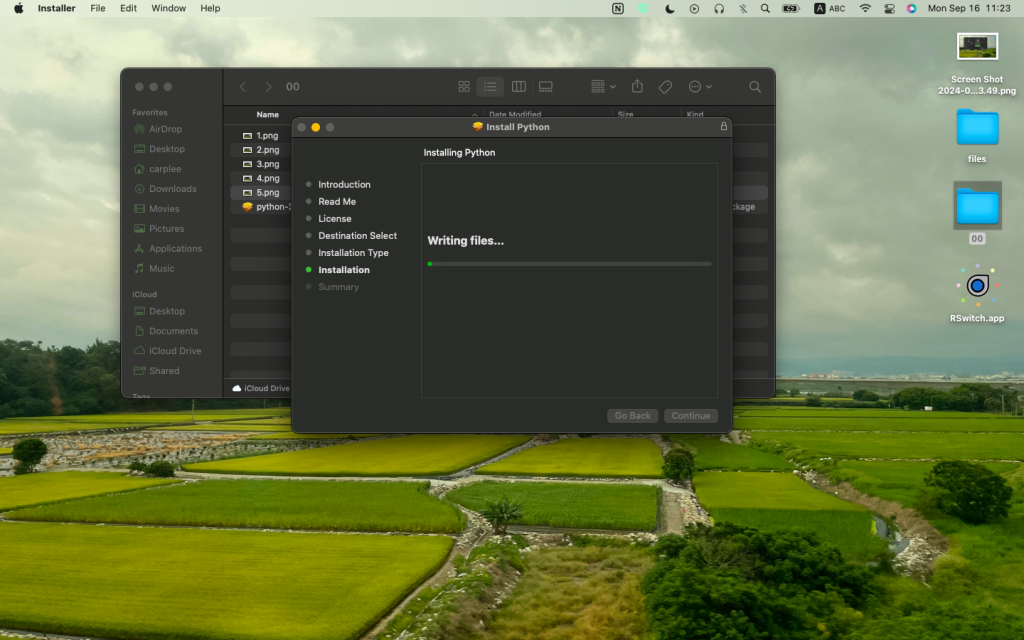This screenshot has height=640, width=1024.
Task: Select the Screen Shot file on desktop
Action: [977, 64]
